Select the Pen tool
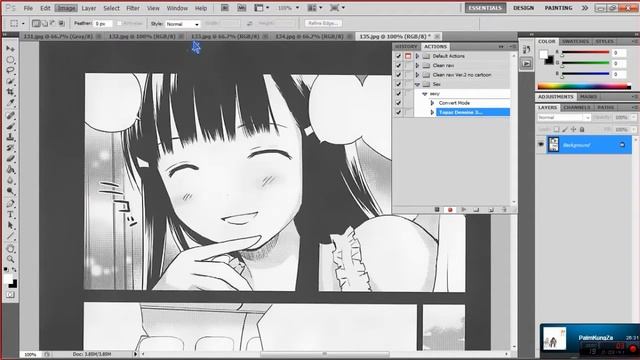Screen dimensions: 640x360 point(10,204)
